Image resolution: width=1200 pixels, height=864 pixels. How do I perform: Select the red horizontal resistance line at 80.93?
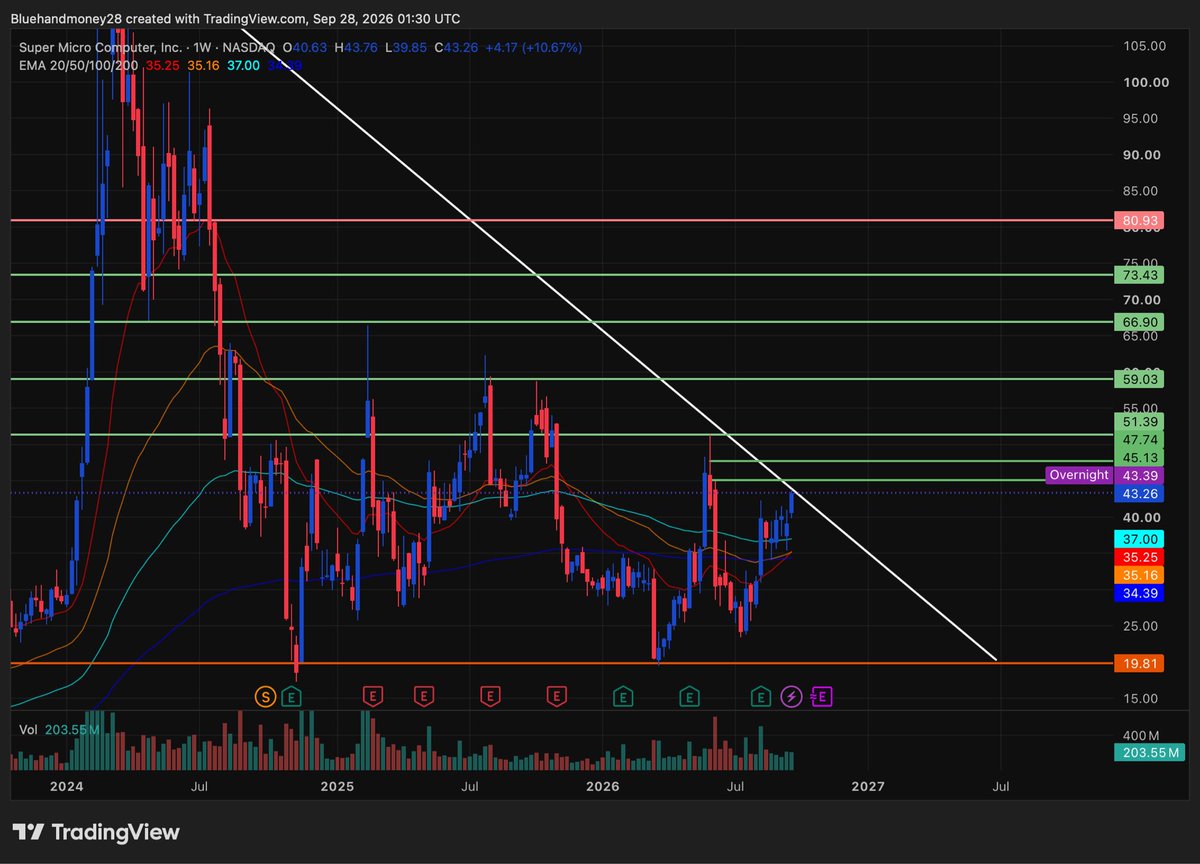(560, 220)
